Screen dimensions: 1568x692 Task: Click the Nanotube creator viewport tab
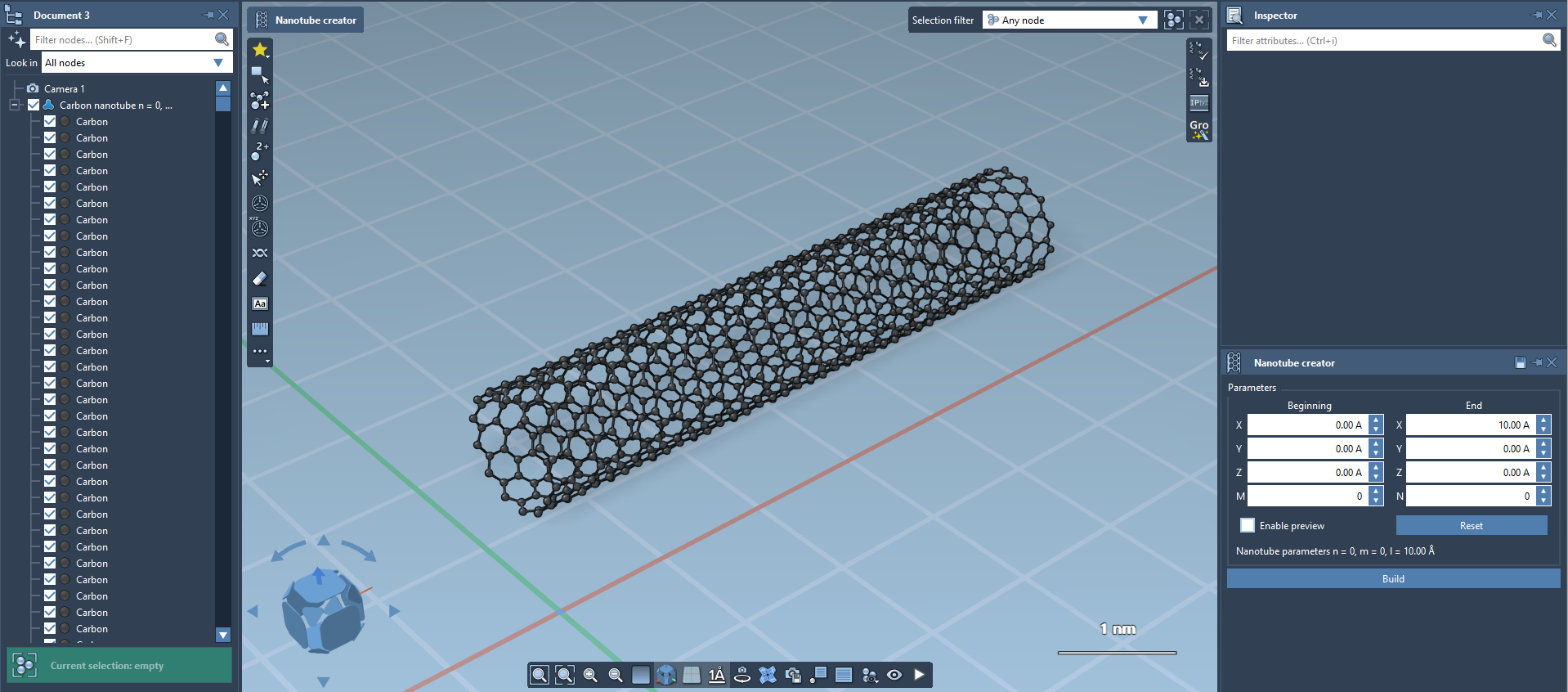click(307, 20)
